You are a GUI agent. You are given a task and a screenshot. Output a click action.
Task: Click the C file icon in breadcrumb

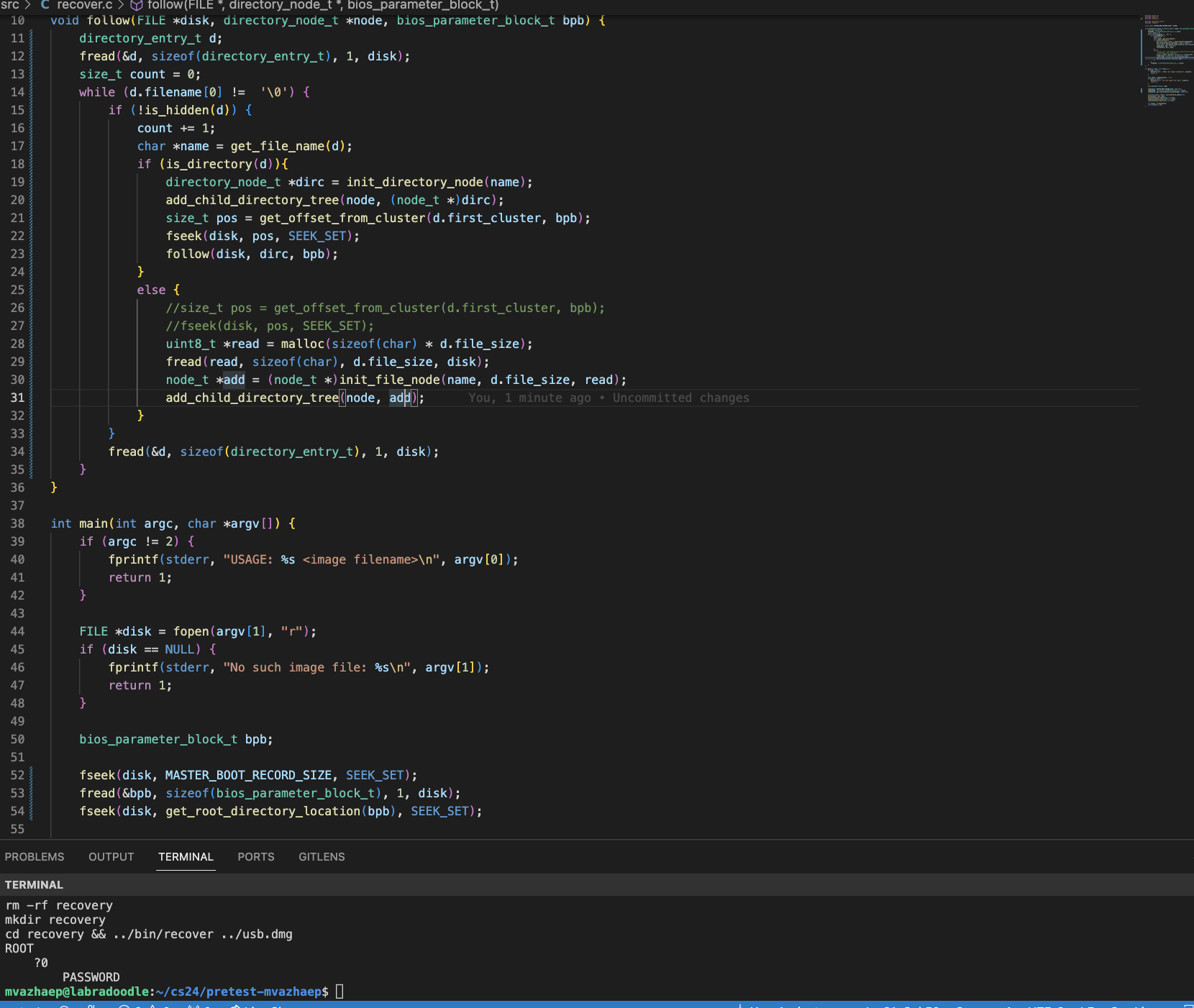(45, 5)
